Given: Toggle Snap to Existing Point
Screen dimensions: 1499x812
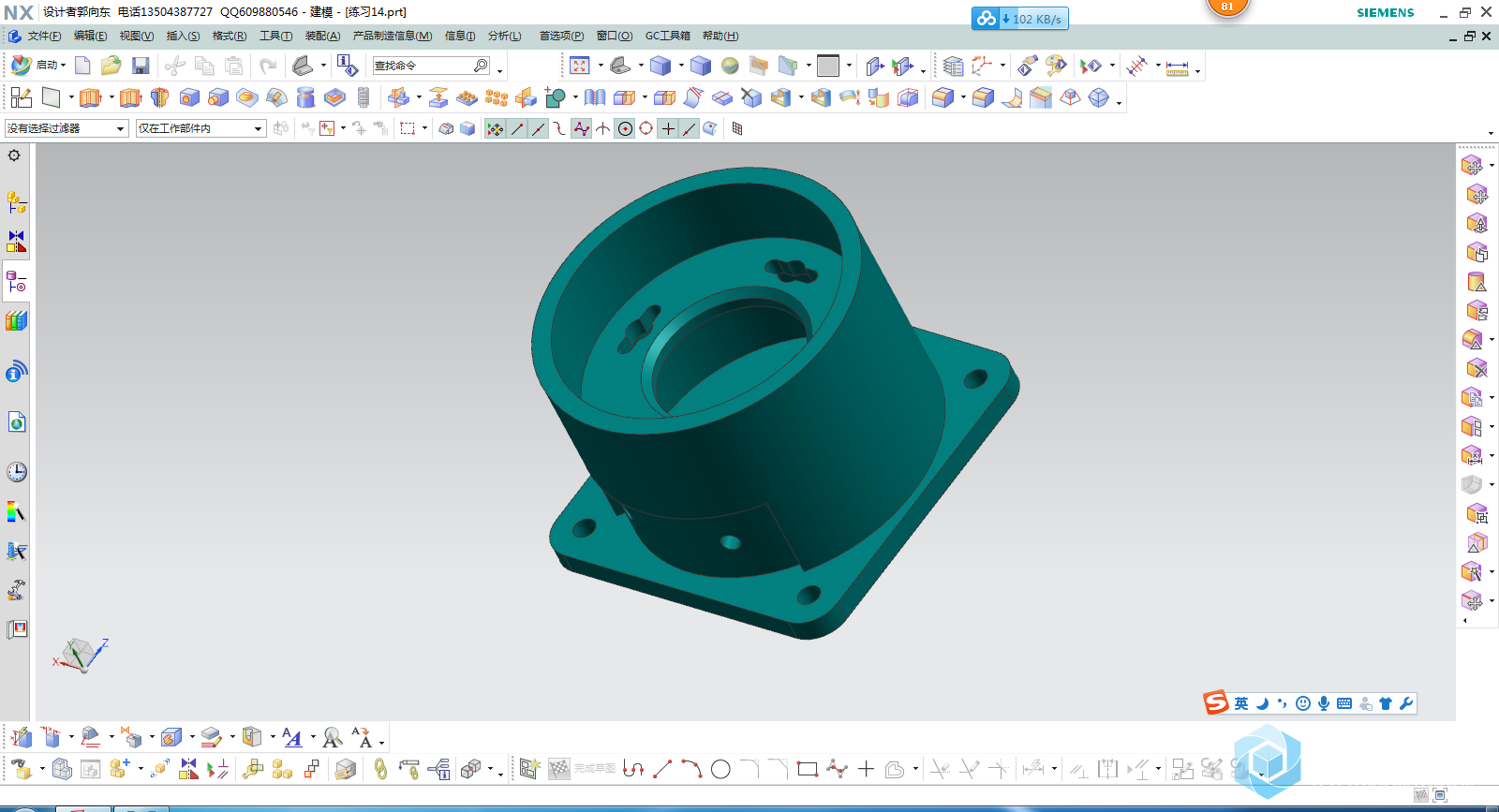Looking at the screenshot, I should pos(668,129).
